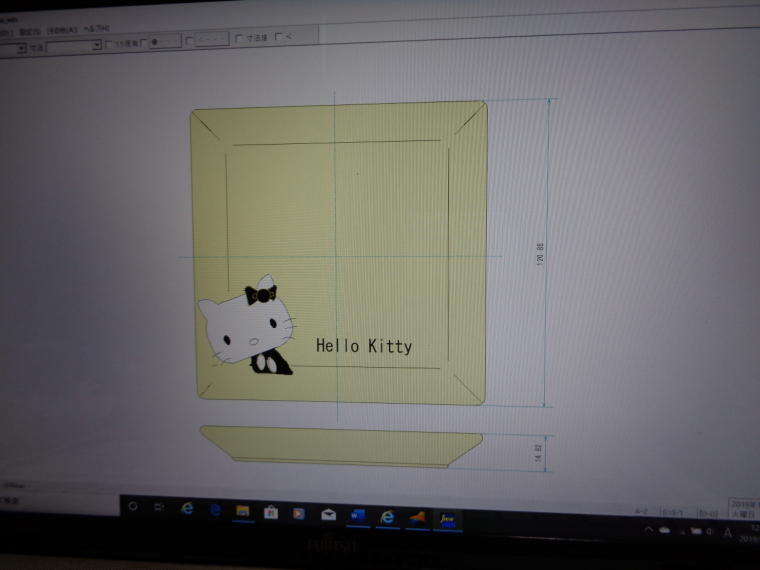
Task: Toggle the checkbox labeled with <
Action: point(278,36)
